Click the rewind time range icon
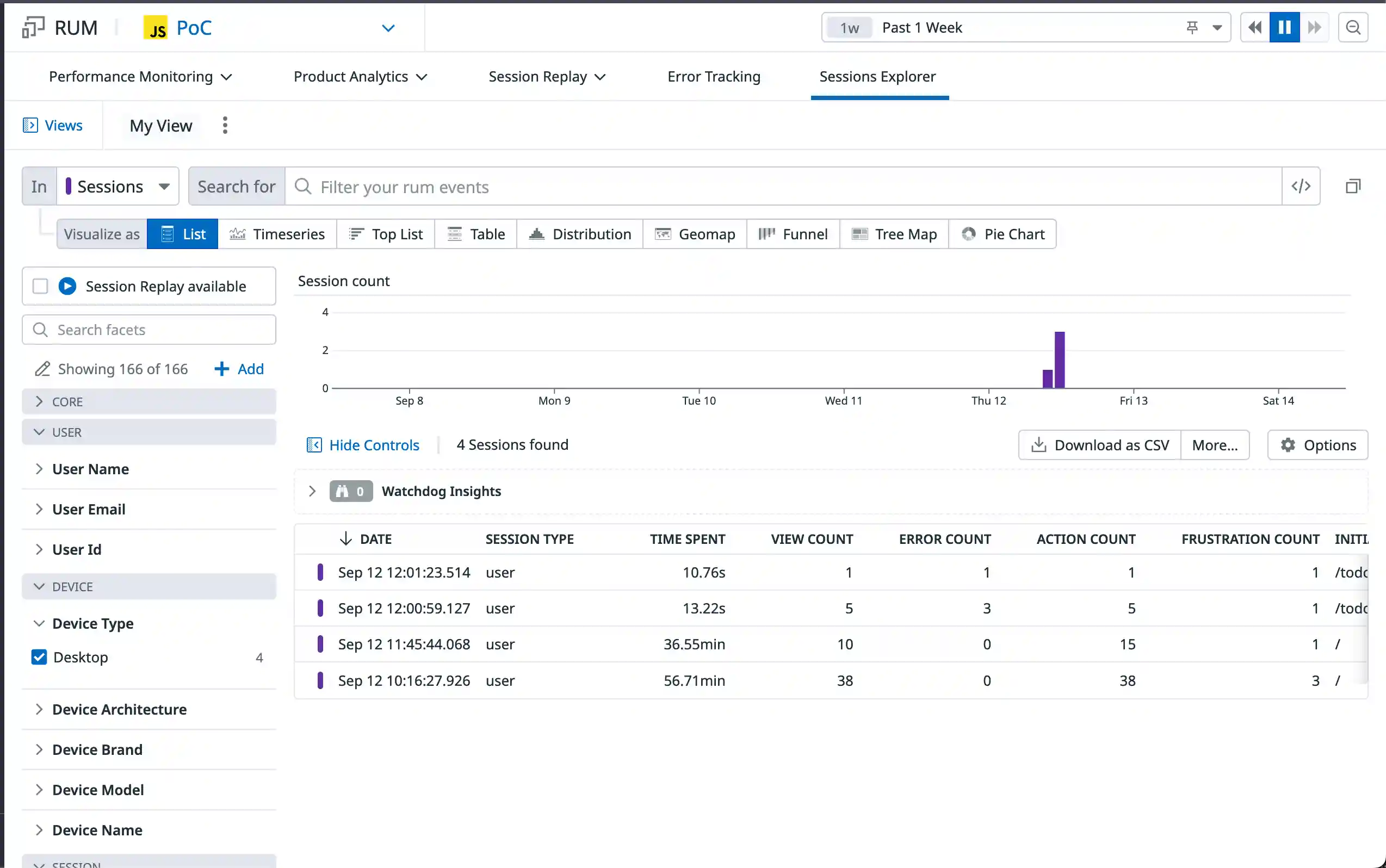Image resolution: width=1386 pixels, height=868 pixels. 1254,28
